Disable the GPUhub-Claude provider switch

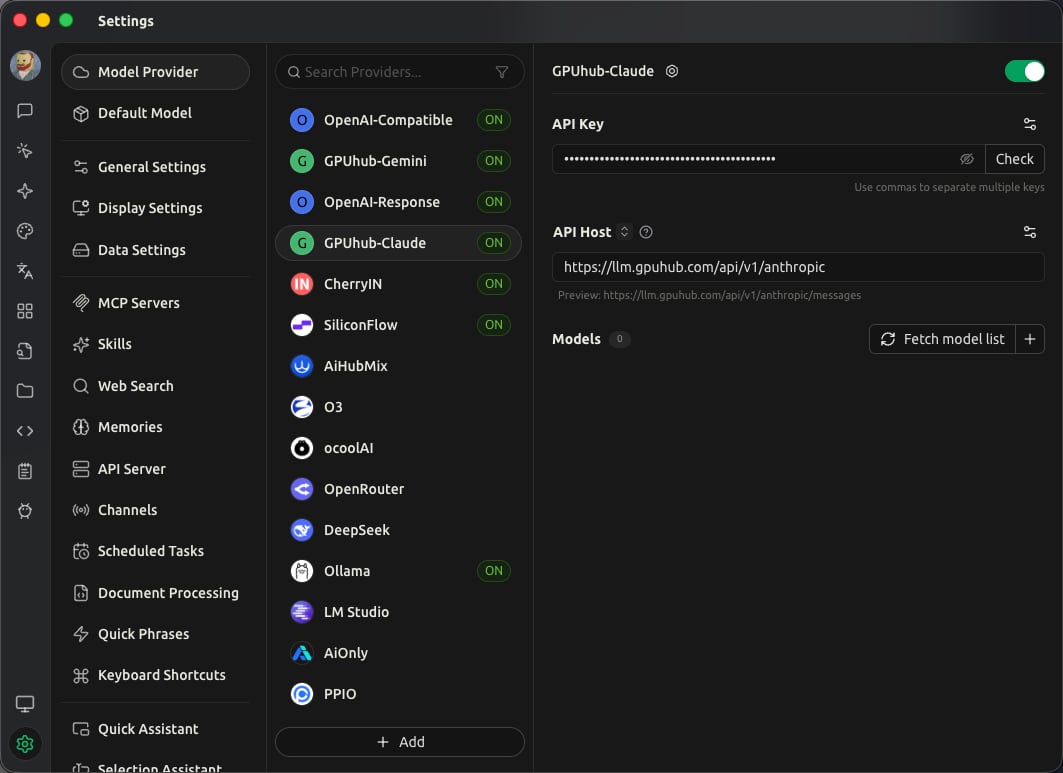1024,71
